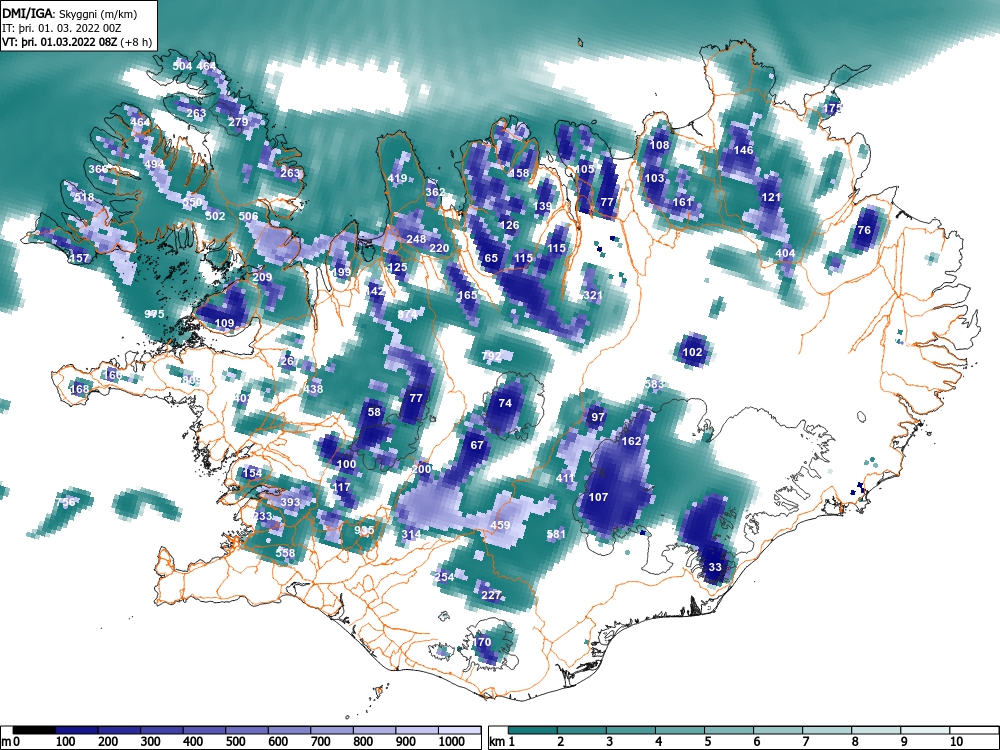This screenshot has height=750, width=1000.
Task: Select the title 'DMI/IGA: Skyggni (m/km)'
Action: coord(70,14)
